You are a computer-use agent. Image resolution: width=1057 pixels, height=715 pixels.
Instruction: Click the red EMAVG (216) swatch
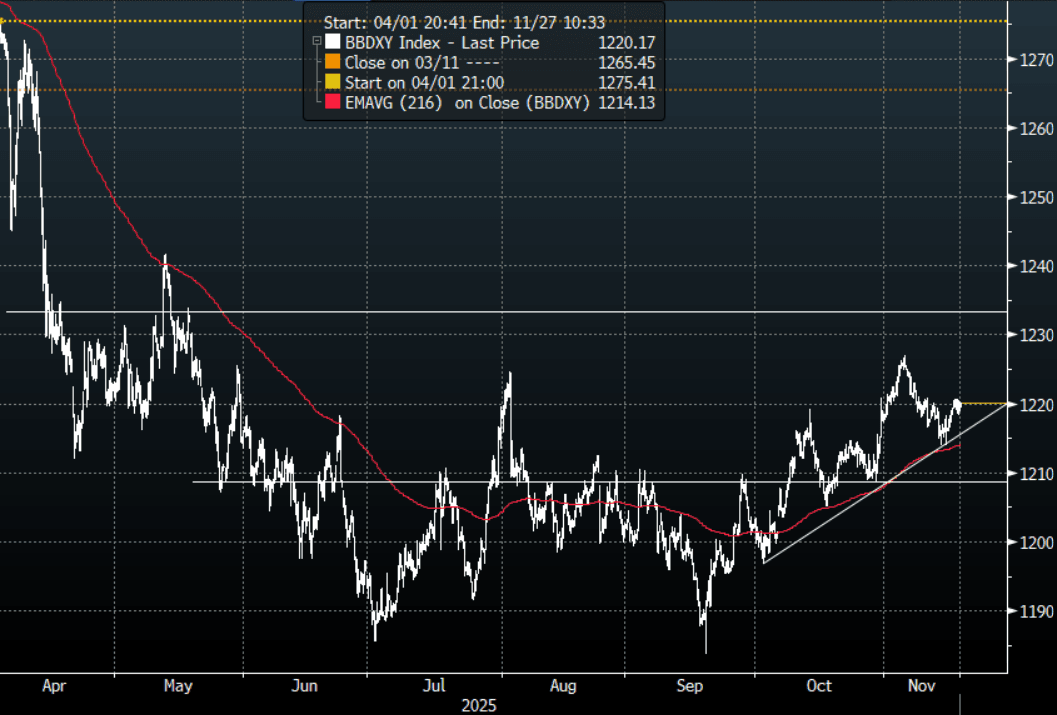[332, 102]
